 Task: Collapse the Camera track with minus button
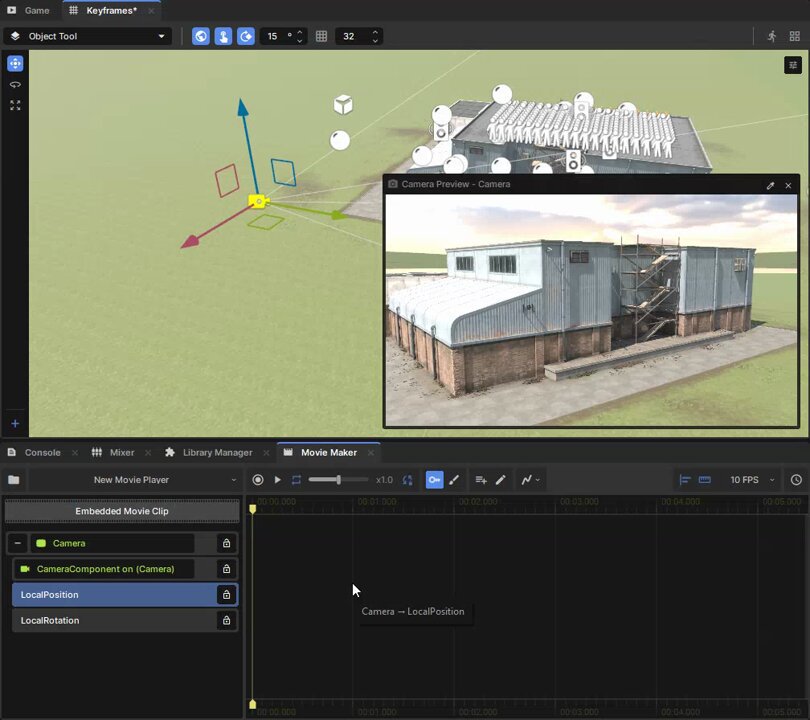click(x=18, y=543)
